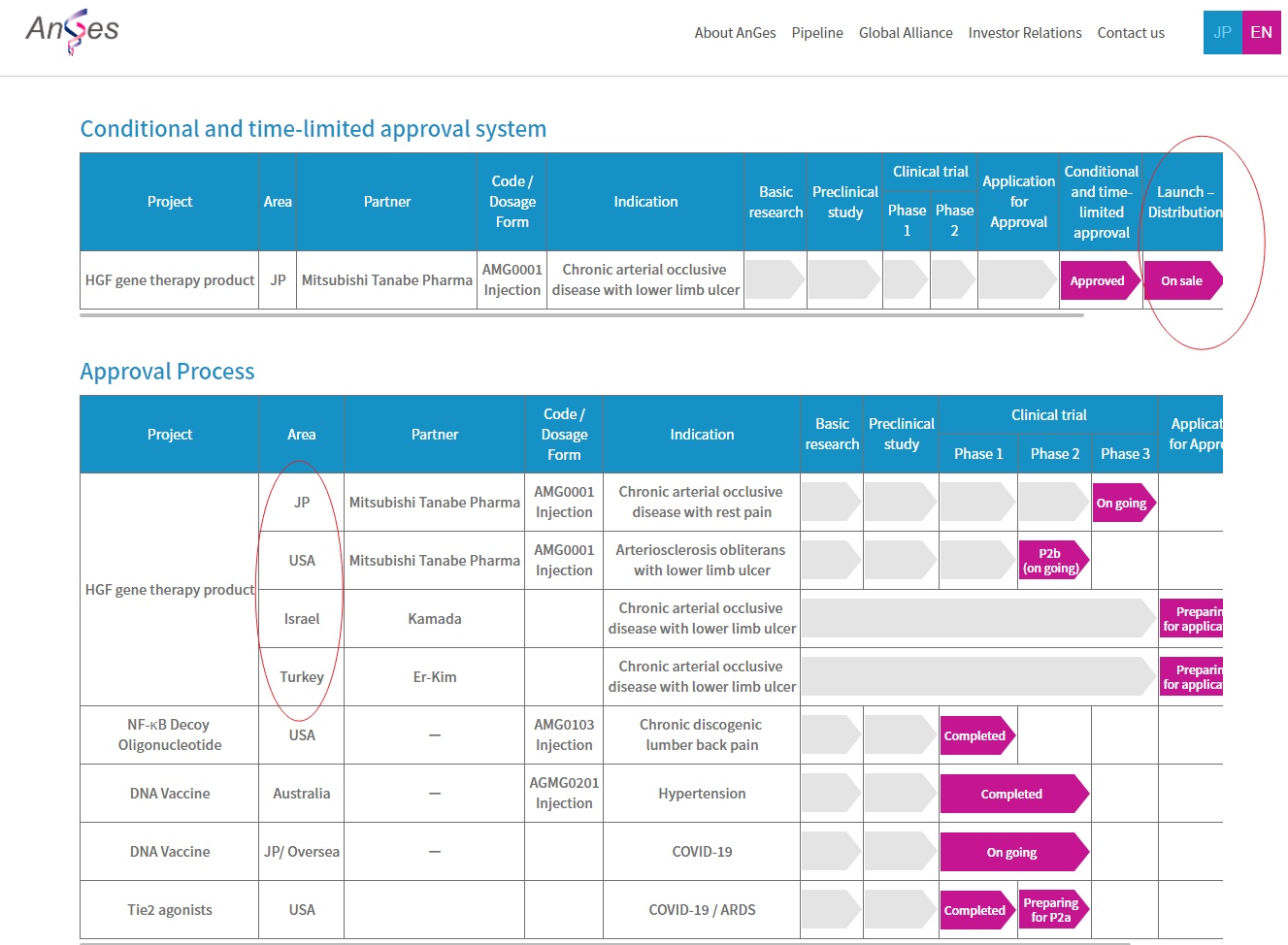Viewport: 1288px width, 945px height.
Task: Click 'Phase 1' header in the conditional approval table
Action: (907, 220)
